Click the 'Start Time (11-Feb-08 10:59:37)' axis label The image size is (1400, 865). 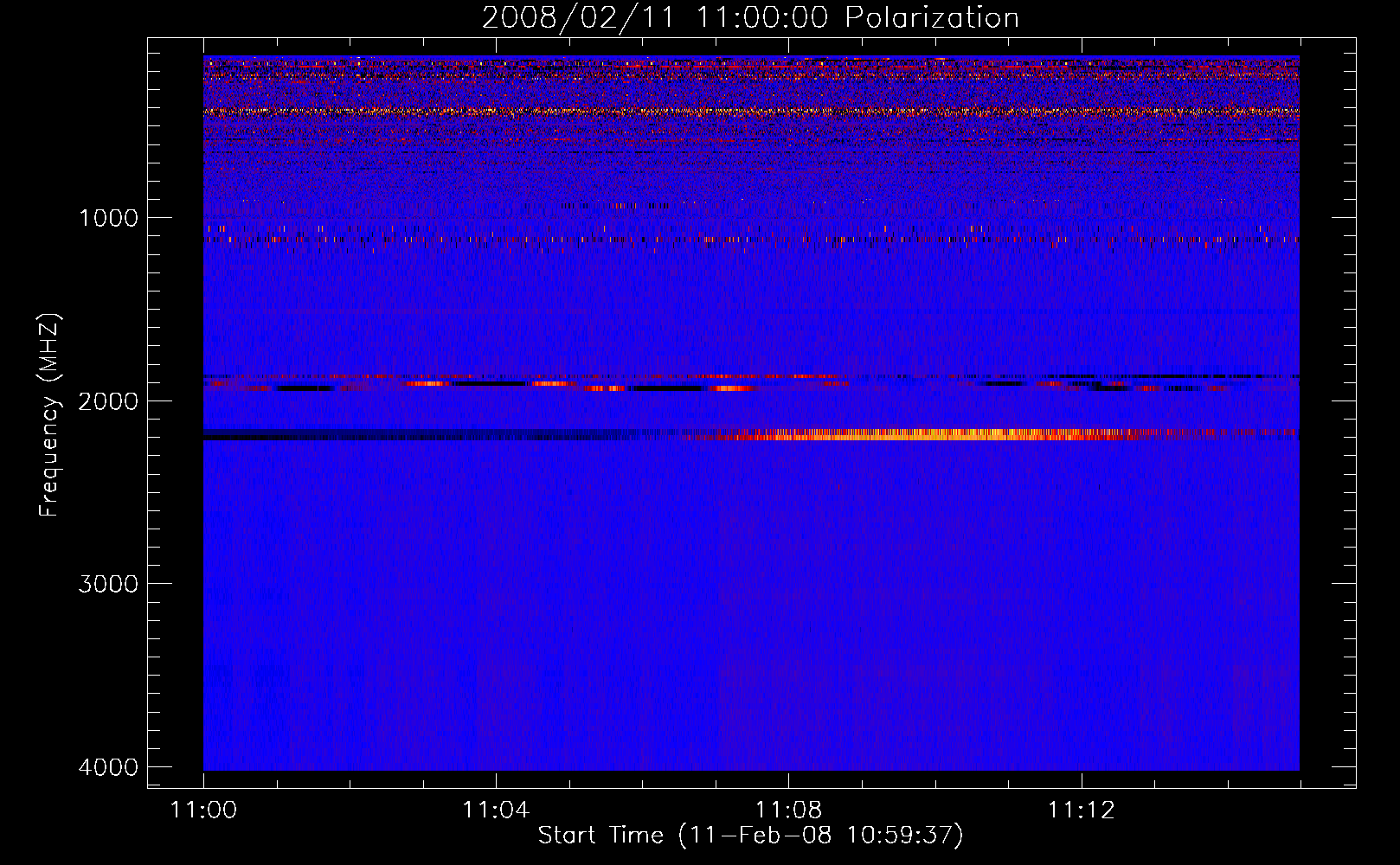[750, 836]
